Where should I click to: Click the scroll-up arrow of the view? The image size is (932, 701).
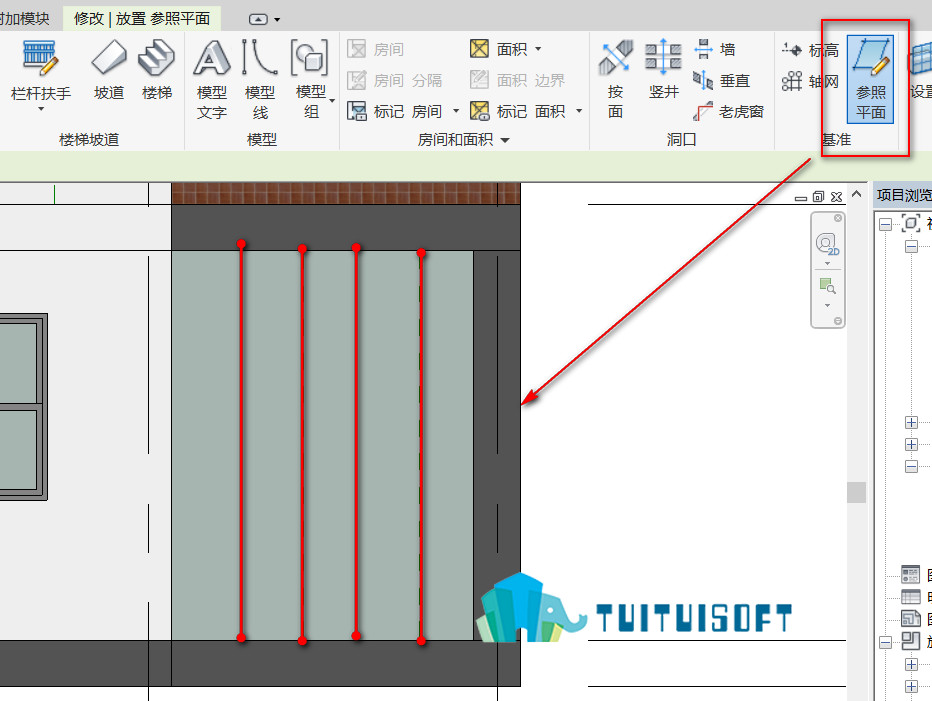[x=857, y=194]
